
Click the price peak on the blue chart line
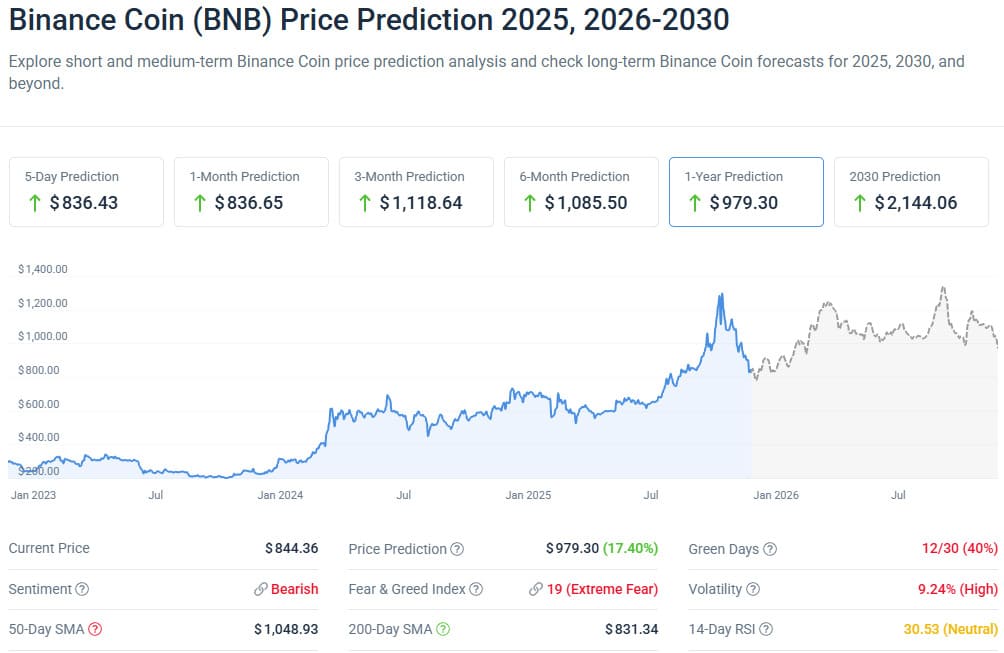[x=720, y=295]
